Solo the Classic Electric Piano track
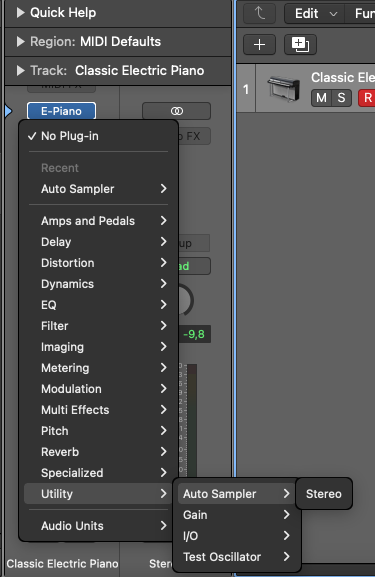This screenshot has width=375, height=577. pos(342,98)
